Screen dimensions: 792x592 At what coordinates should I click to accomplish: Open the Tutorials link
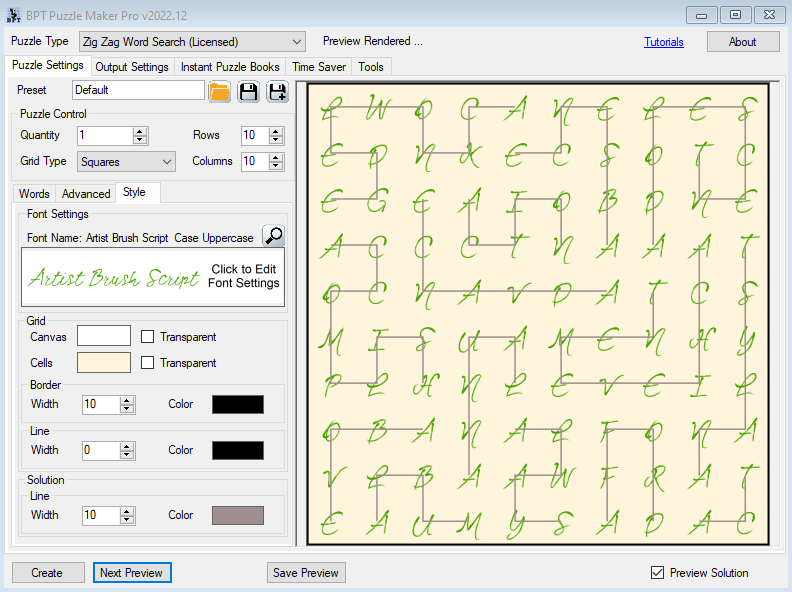[x=664, y=42]
